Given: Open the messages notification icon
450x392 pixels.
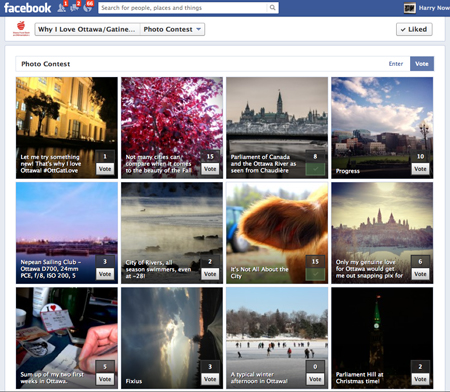Looking at the screenshot, I should click(x=75, y=8).
